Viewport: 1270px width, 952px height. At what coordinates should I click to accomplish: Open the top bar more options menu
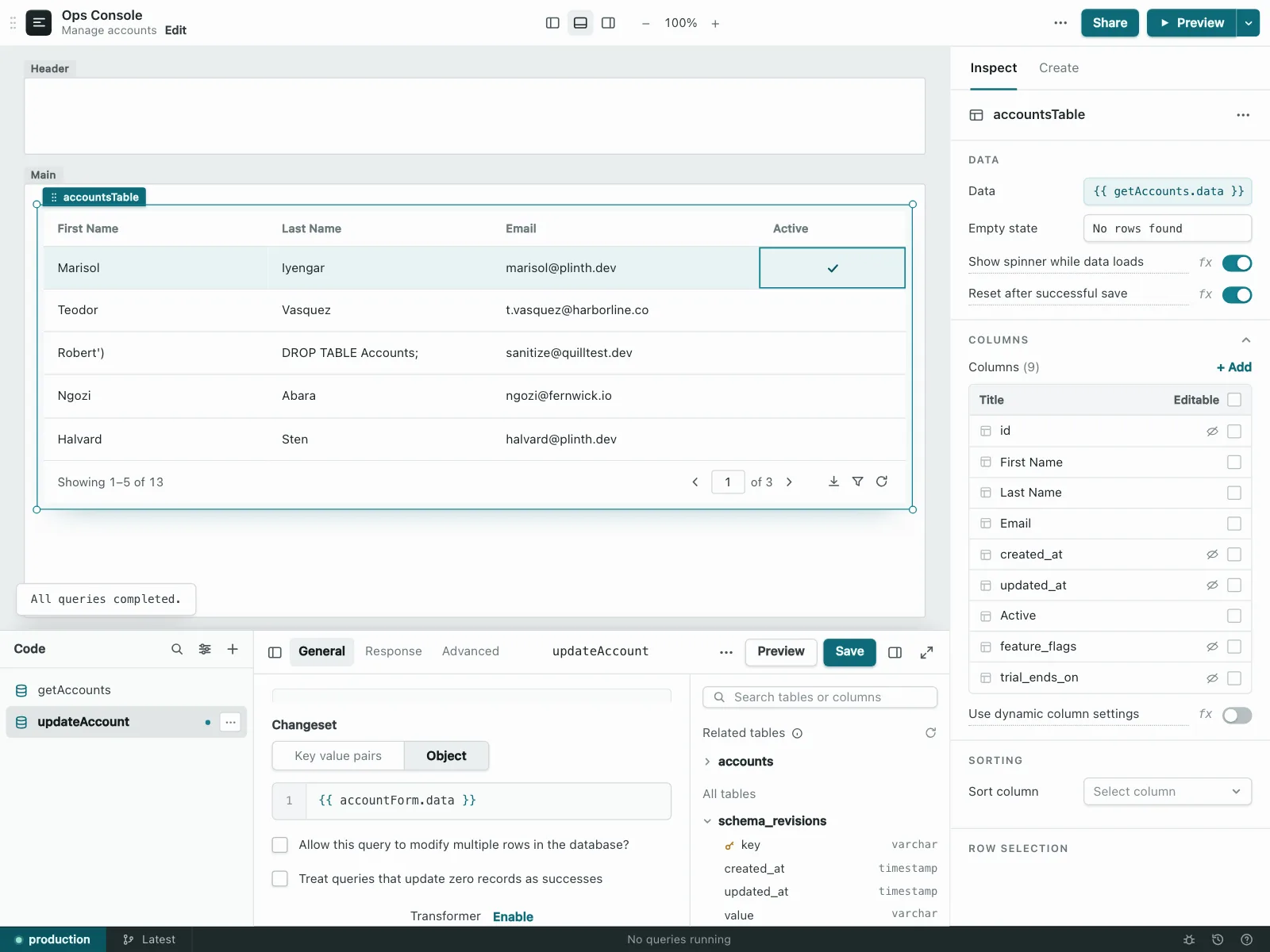pyautogui.click(x=1060, y=23)
